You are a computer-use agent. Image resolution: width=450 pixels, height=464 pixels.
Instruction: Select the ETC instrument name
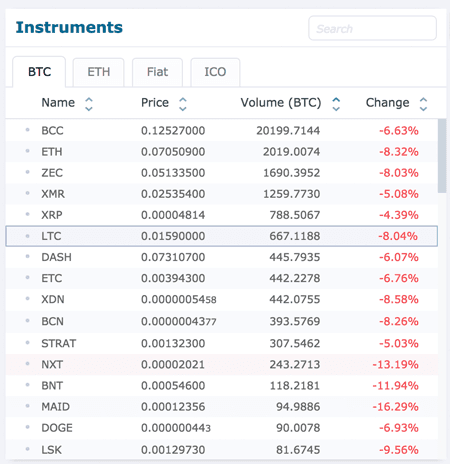(52, 278)
